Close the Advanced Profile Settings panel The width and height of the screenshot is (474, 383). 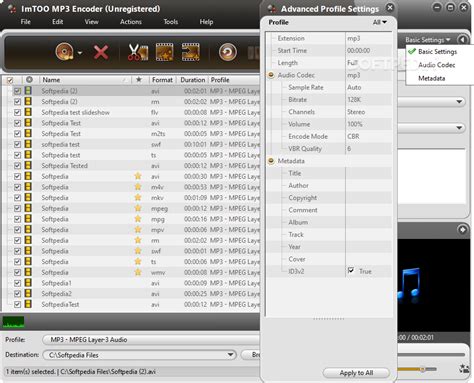coord(390,8)
